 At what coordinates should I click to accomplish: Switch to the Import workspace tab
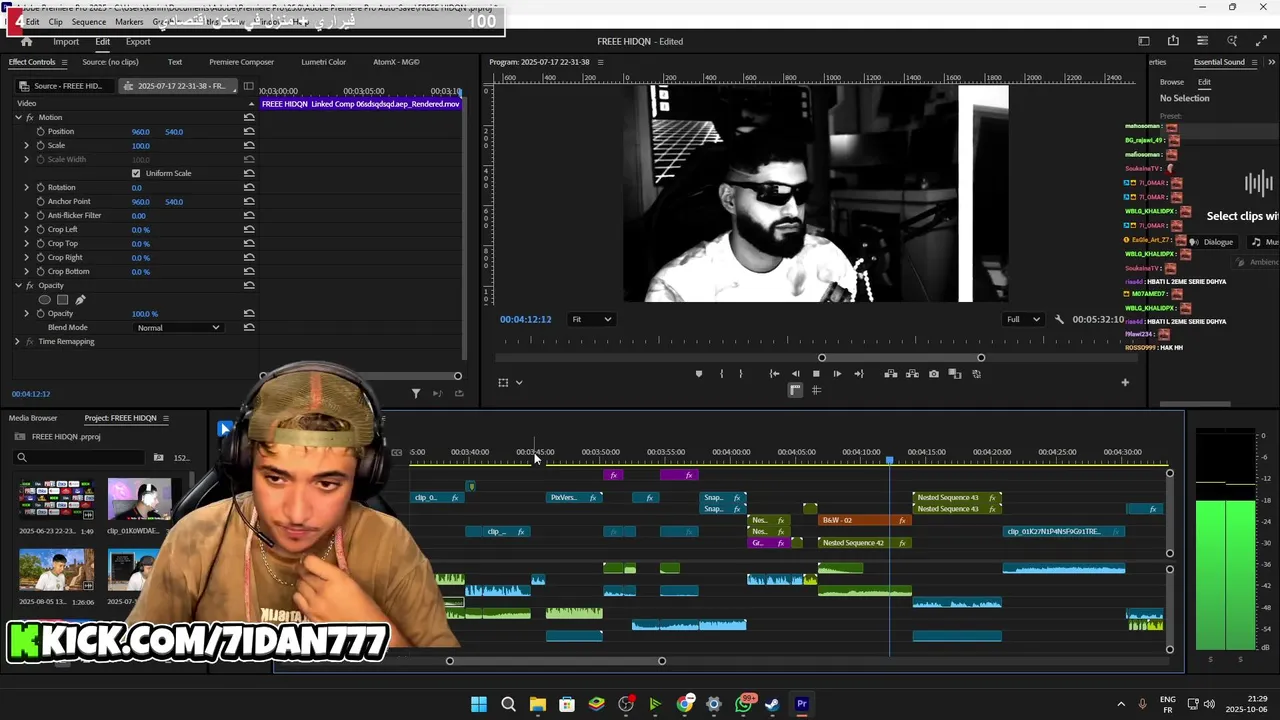66,41
